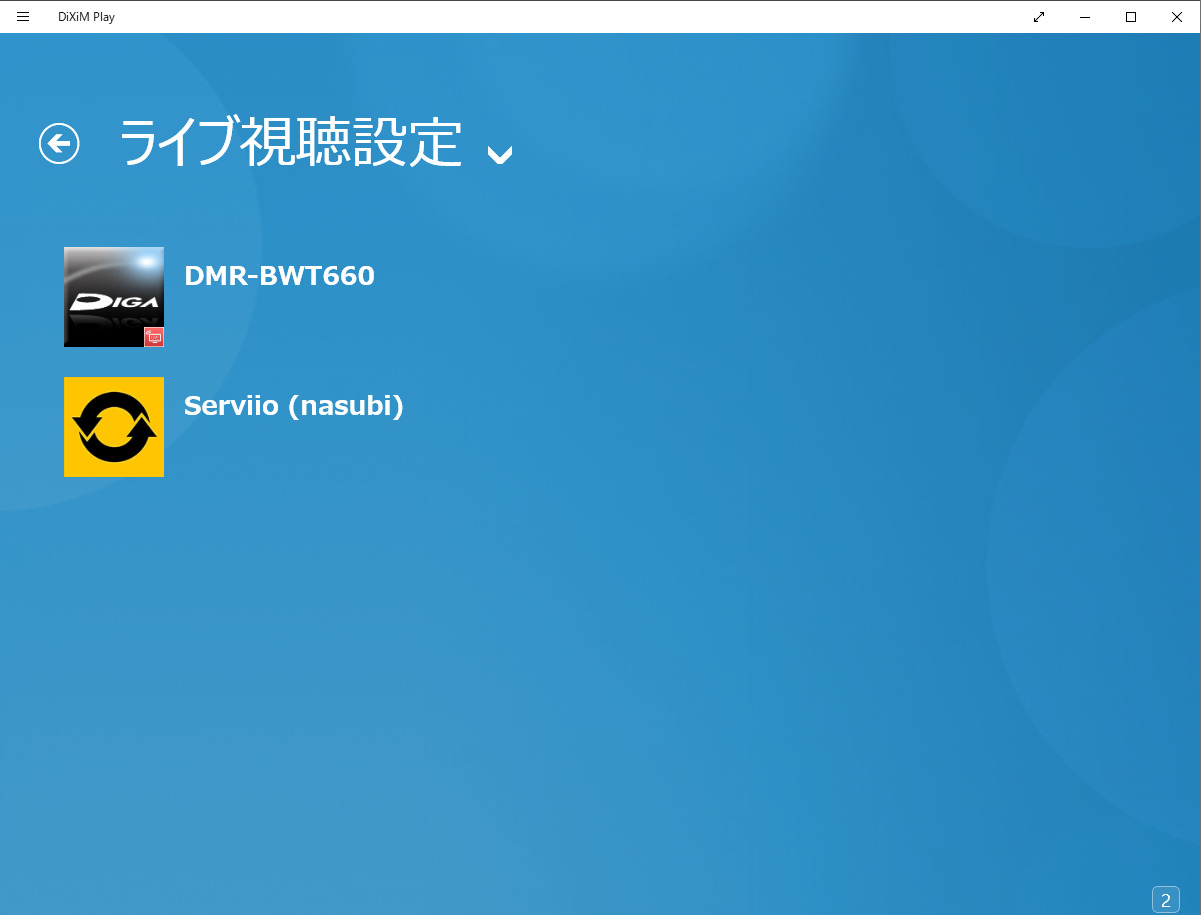
Task: Click blank space right of DMR-BWT660 name
Action: click(x=700, y=276)
